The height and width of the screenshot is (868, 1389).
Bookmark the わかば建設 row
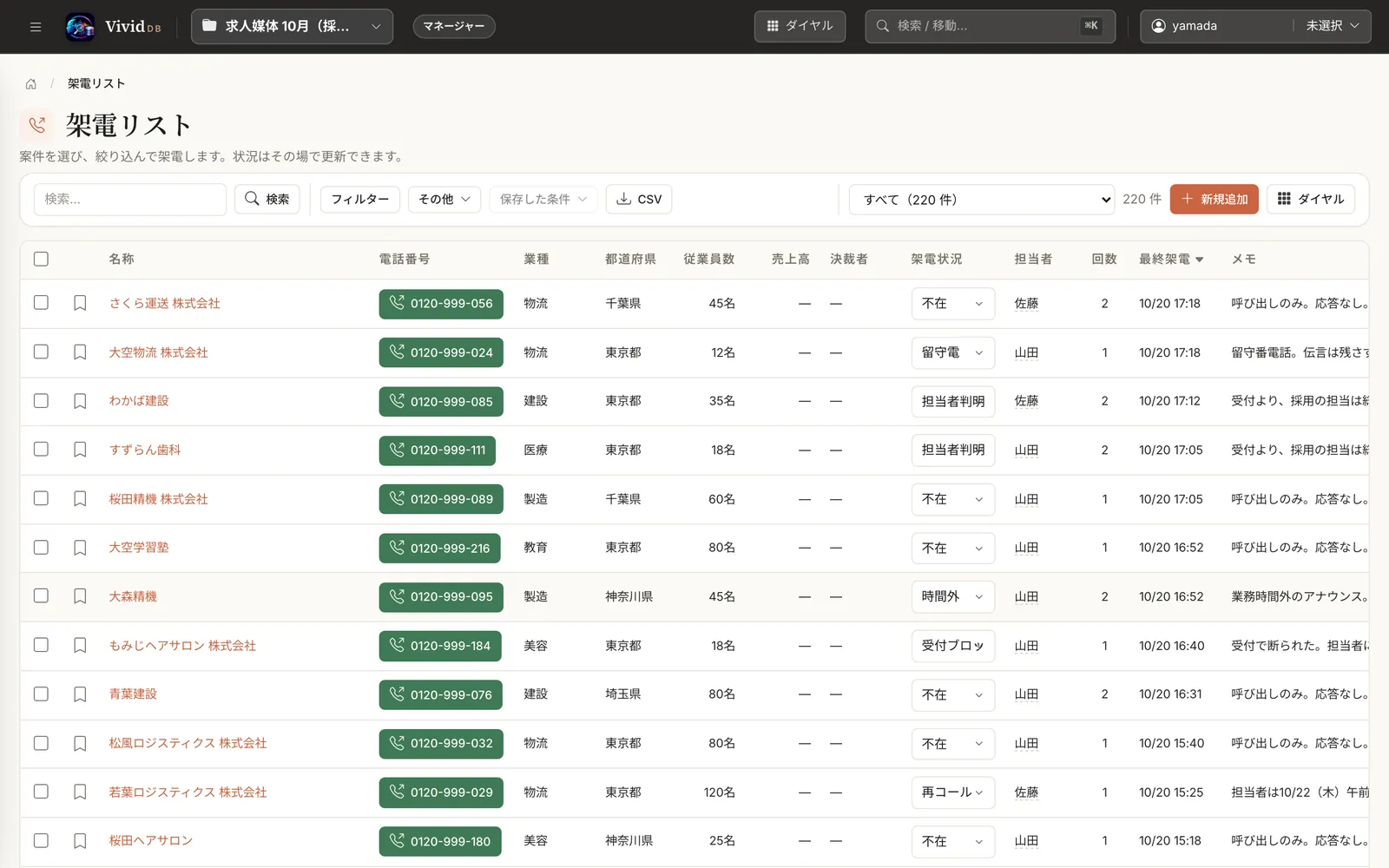[x=80, y=401]
